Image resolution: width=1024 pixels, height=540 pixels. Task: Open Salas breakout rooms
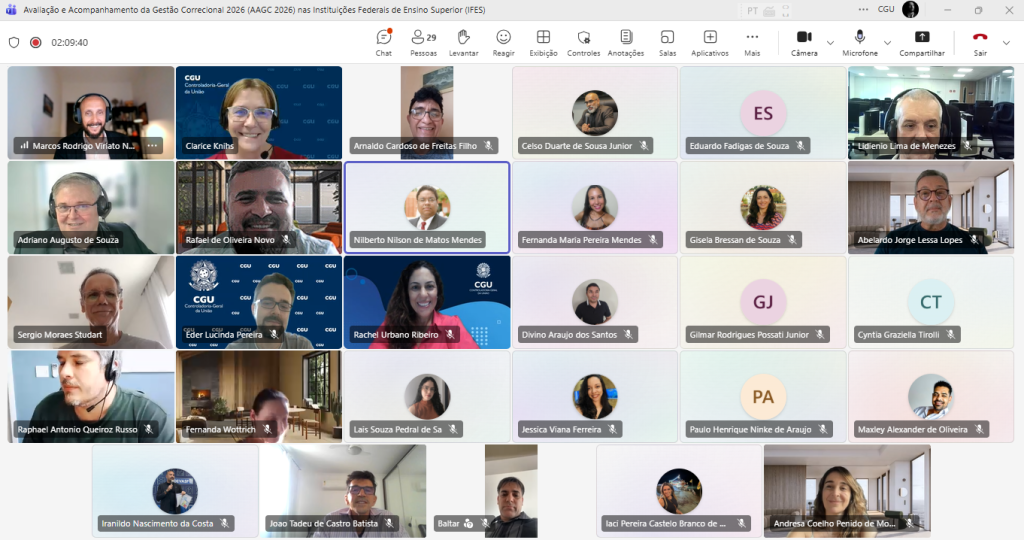click(667, 42)
